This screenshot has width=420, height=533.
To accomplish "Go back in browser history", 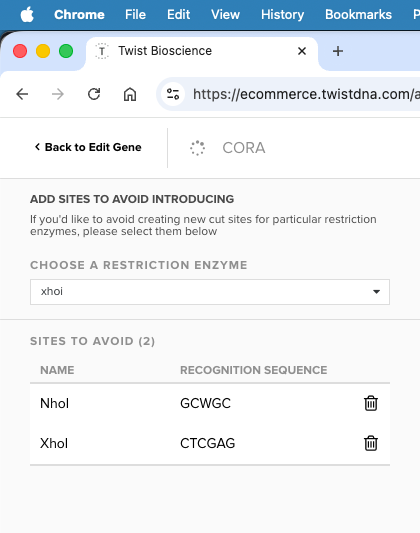I will point(22,94).
